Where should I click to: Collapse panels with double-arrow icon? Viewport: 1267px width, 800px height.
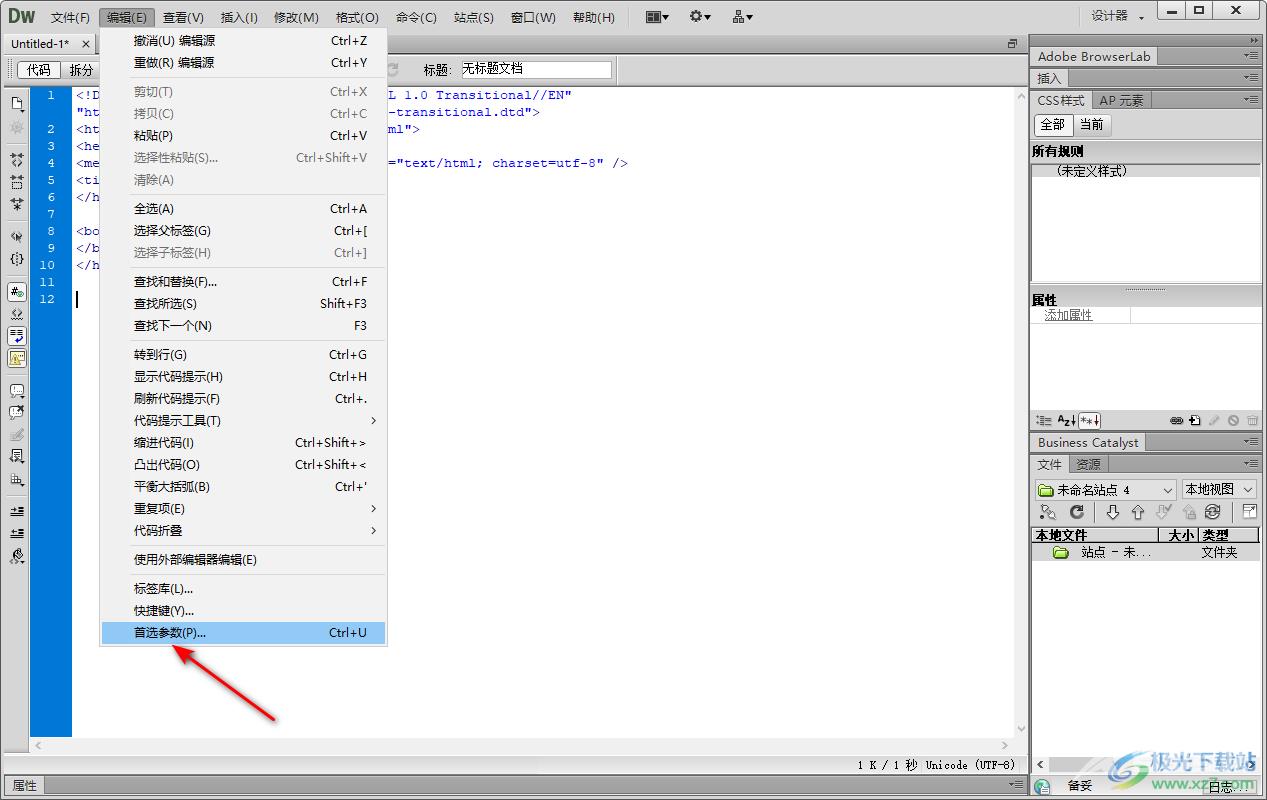tap(1254, 40)
